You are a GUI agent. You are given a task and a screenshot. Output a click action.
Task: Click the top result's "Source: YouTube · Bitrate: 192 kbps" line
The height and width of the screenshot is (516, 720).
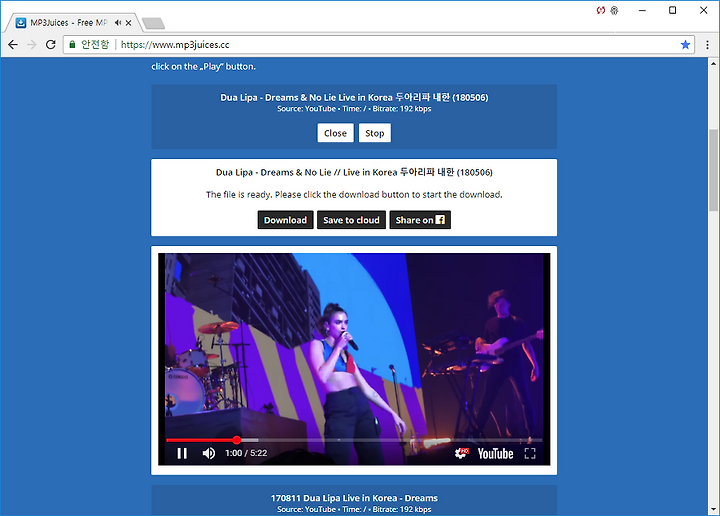[354, 109]
